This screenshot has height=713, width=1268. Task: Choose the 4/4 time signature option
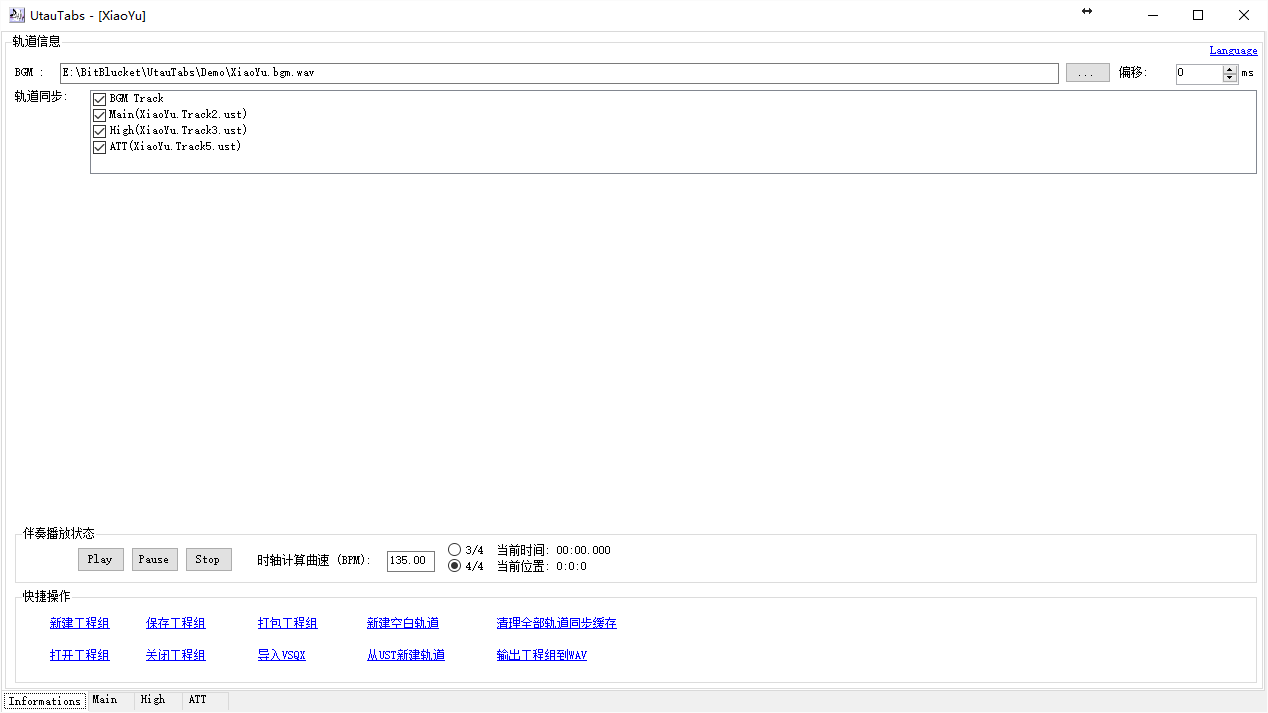click(x=455, y=566)
